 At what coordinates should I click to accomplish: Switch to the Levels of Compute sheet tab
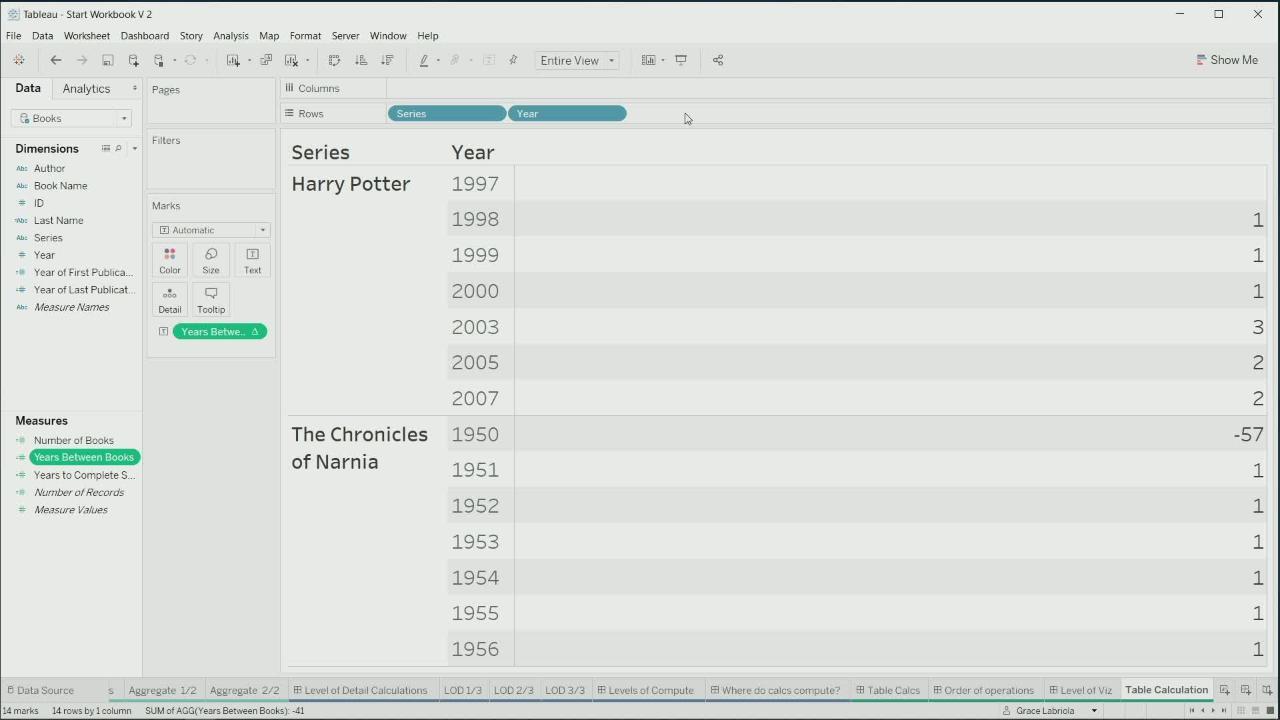[x=645, y=690]
